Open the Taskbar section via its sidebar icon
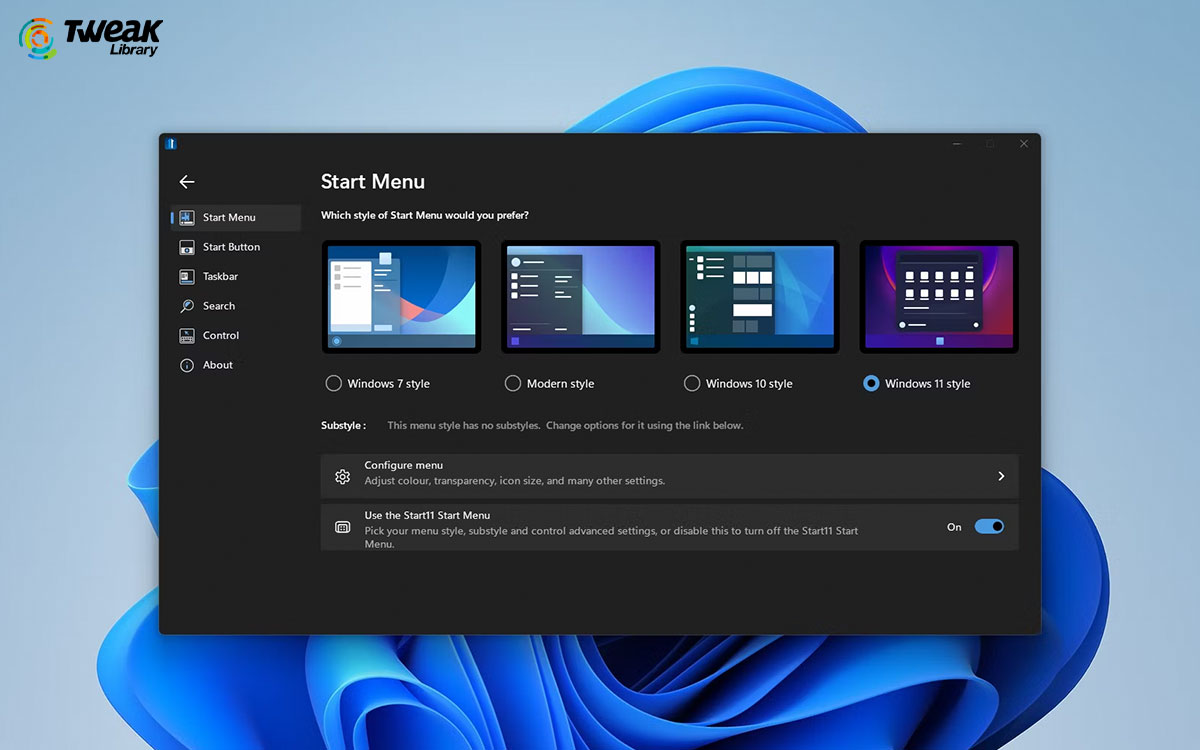The image size is (1200, 750). point(188,276)
